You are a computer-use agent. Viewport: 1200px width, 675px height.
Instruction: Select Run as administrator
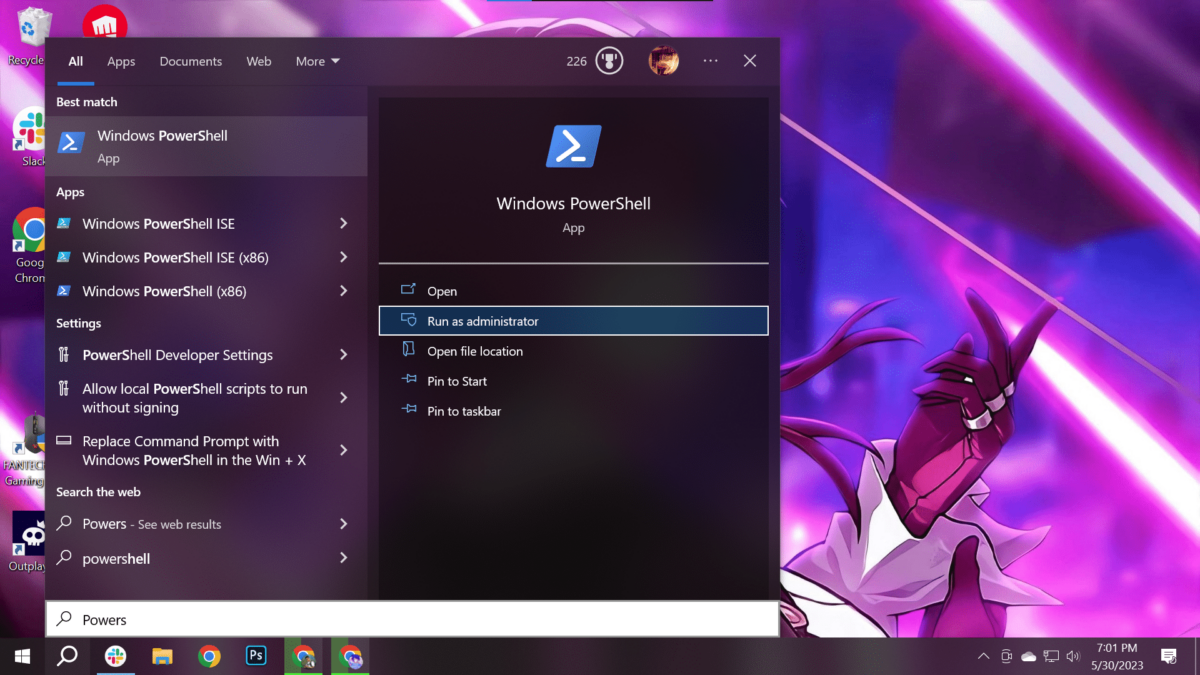click(573, 321)
